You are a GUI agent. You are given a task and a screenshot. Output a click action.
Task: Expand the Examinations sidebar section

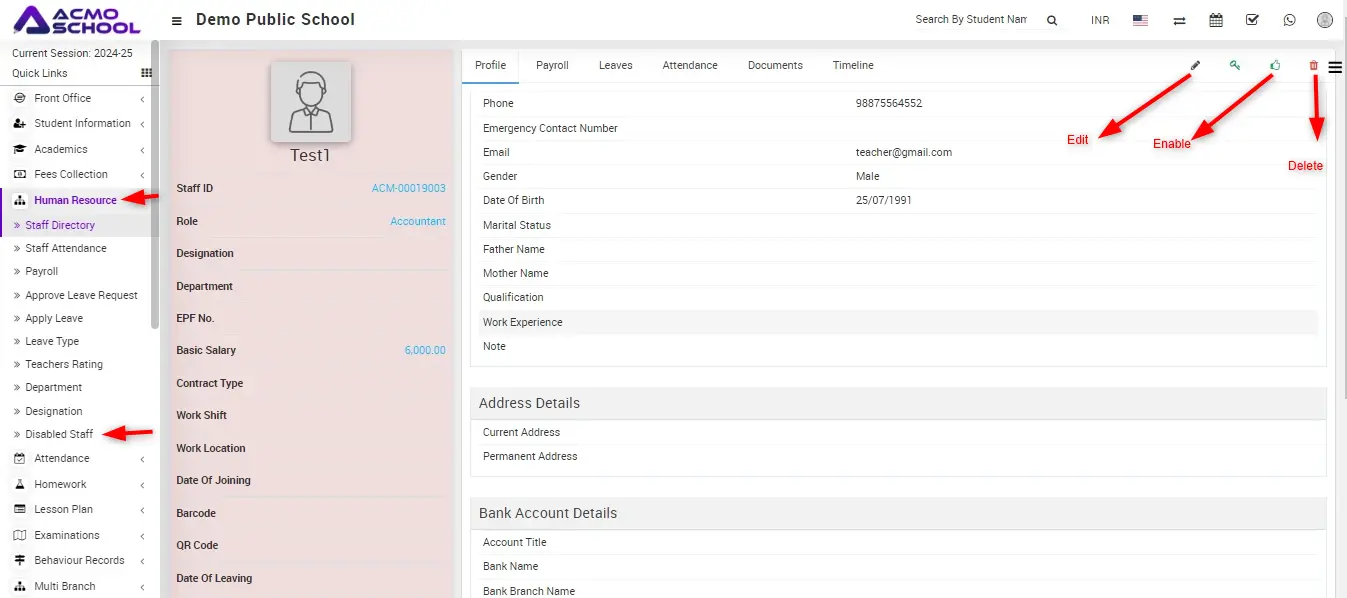pyautogui.click(x=67, y=535)
